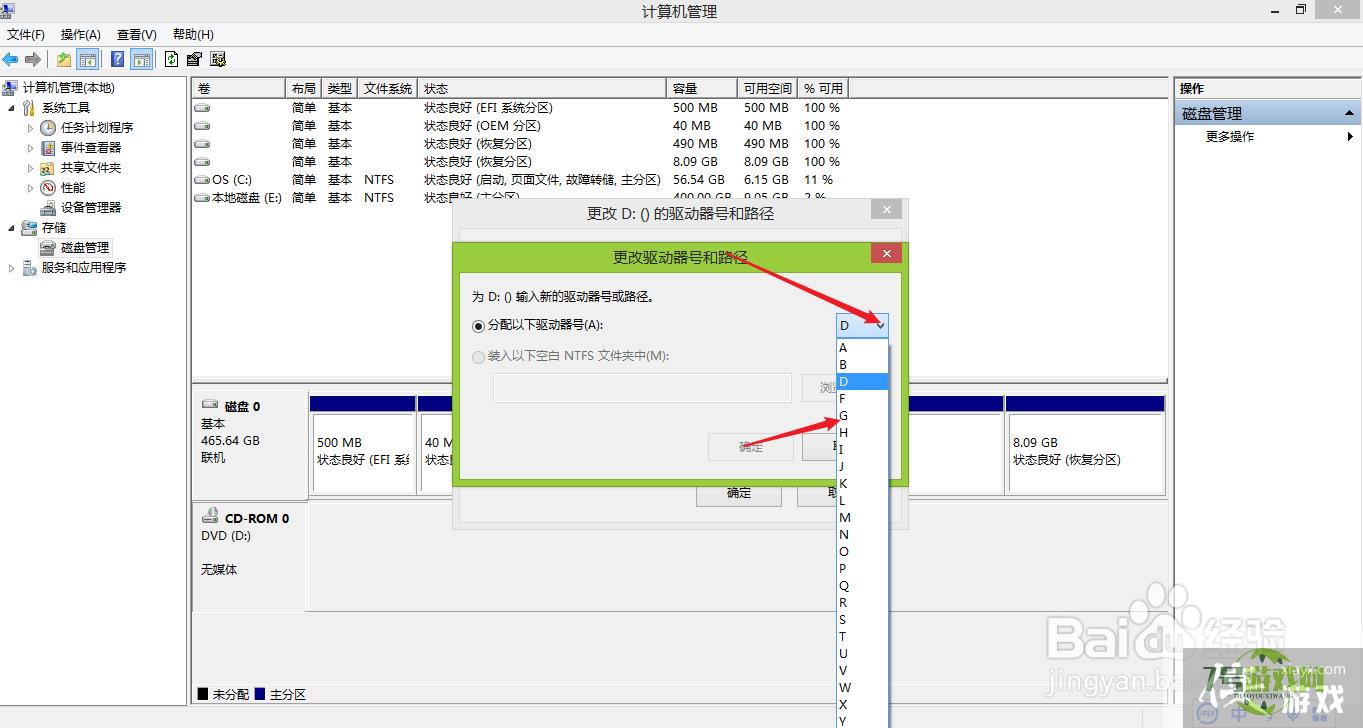1363x728 pixels.
Task: Choose drive letter F from the list
Action: tap(862, 398)
